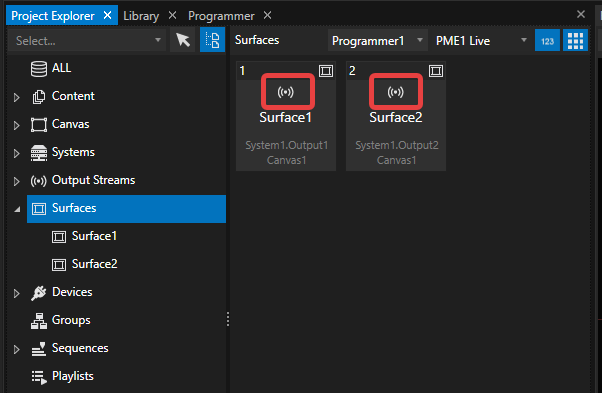Close the Library tab

coord(172,15)
